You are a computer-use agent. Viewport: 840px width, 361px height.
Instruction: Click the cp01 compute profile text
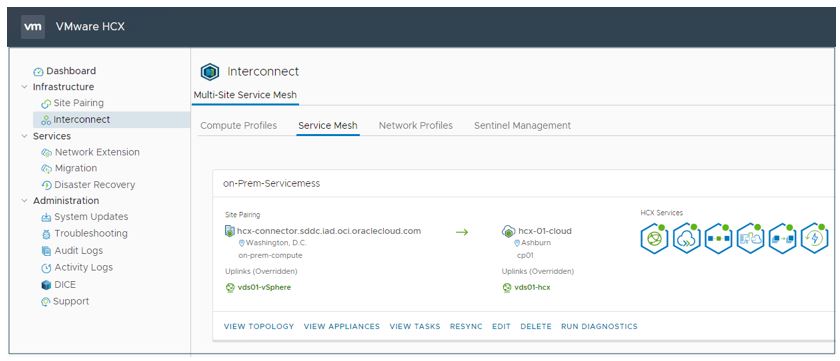coord(525,255)
